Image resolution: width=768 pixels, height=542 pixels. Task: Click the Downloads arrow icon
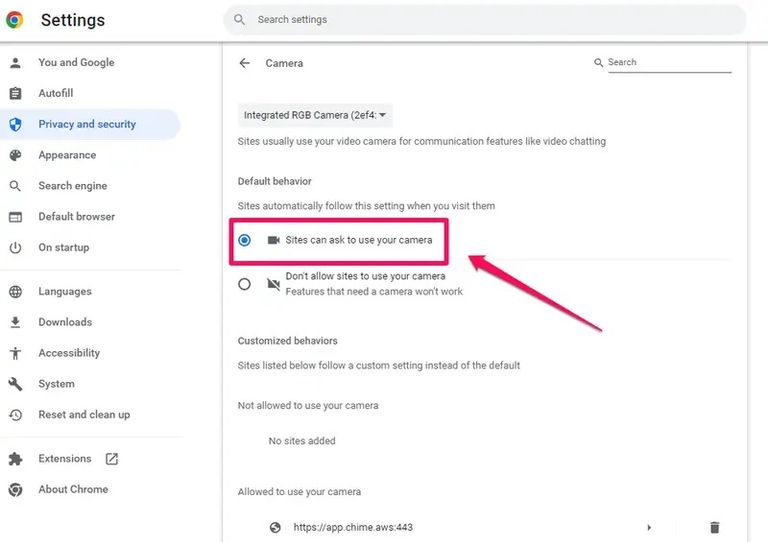point(16,322)
